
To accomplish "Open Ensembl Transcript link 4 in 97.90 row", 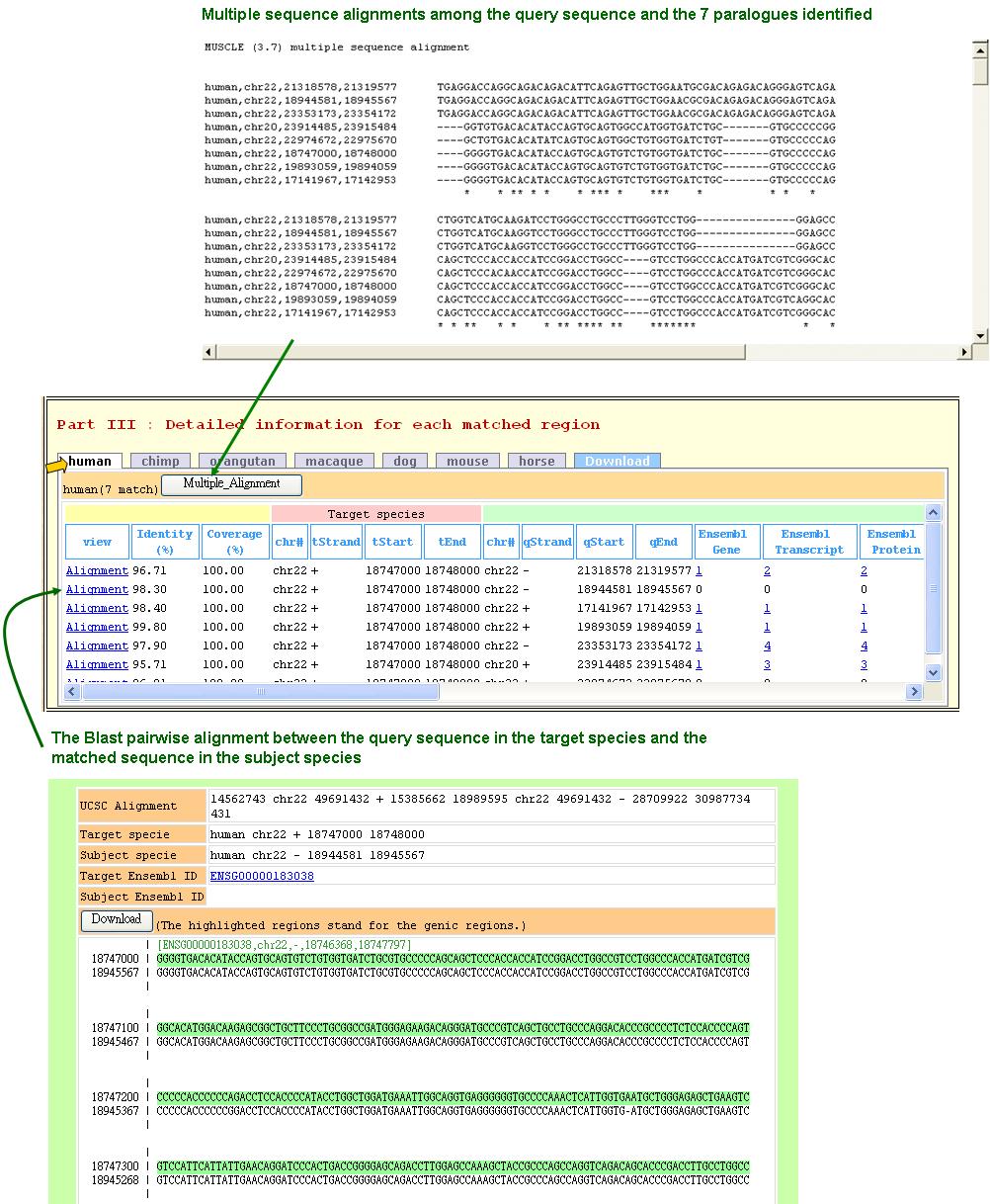I will pos(767,646).
